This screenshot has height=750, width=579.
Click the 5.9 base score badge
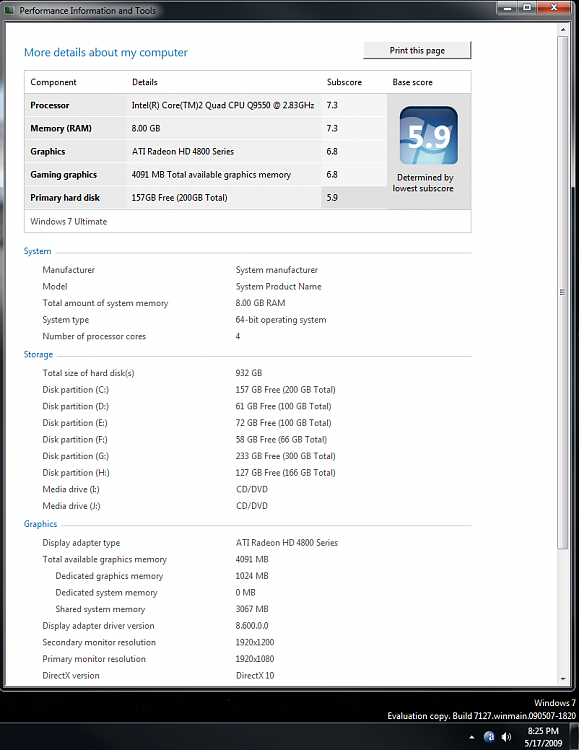coord(429,135)
